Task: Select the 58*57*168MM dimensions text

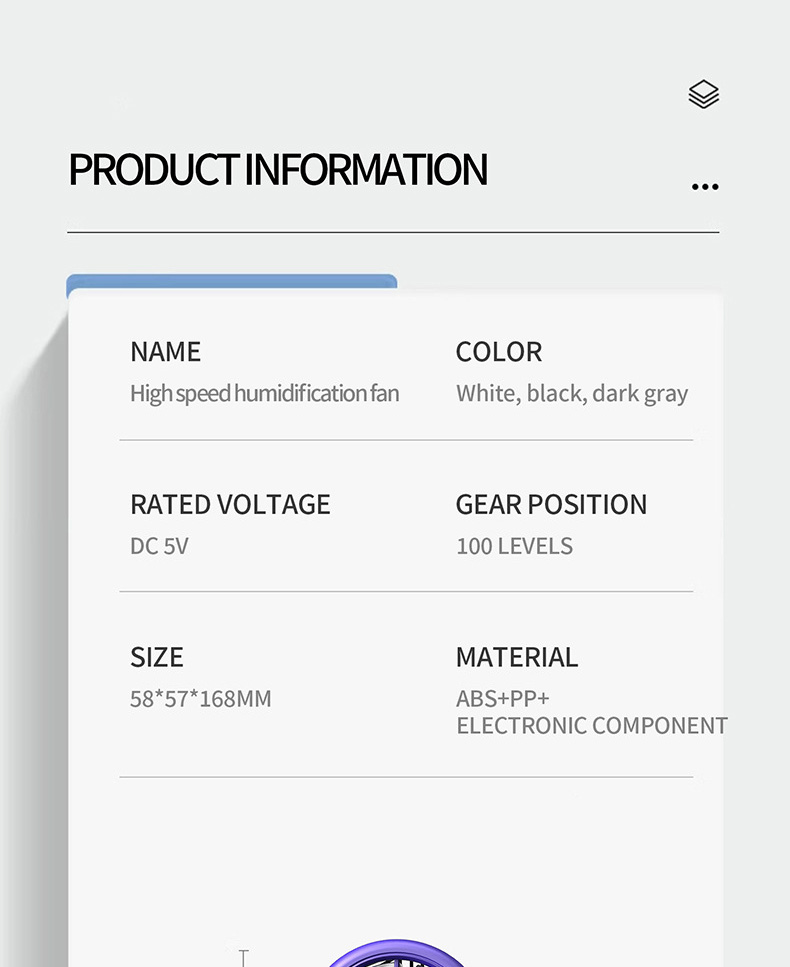Action: pyautogui.click(x=200, y=699)
